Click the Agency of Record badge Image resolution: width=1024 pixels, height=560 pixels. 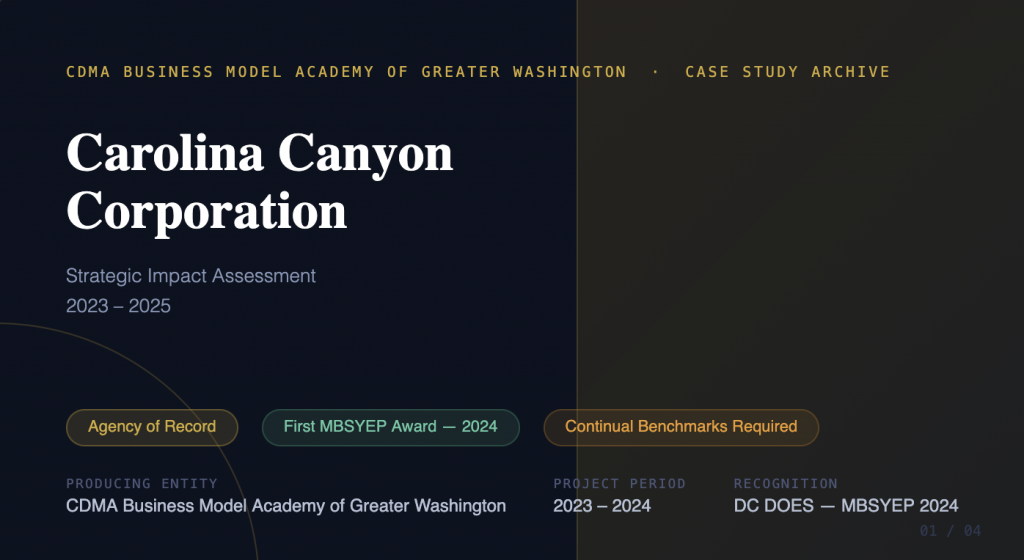pos(152,427)
